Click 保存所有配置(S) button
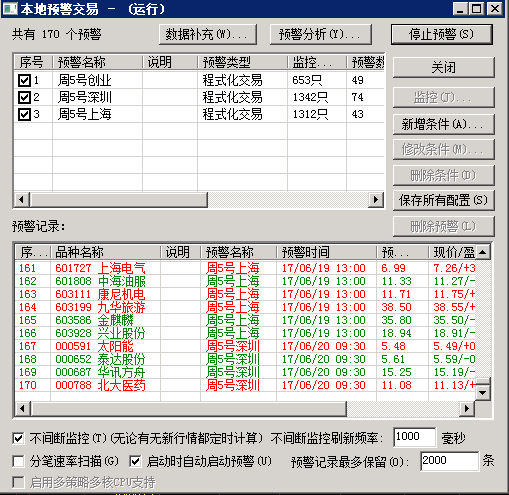This screenshot has width=509, height=495. (444, 200)
